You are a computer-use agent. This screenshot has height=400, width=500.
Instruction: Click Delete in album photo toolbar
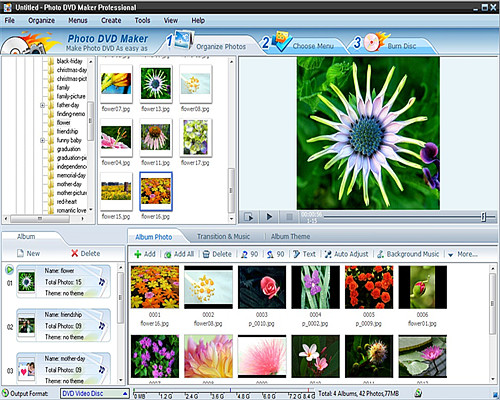click(217, 254)
